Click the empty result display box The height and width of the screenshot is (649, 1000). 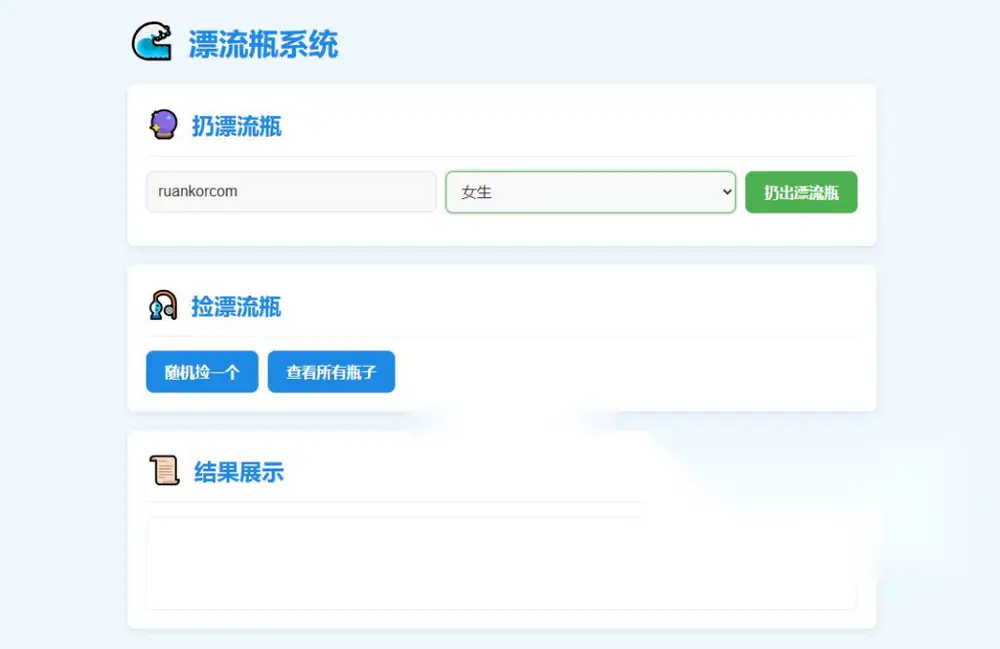pyautogui.click(x=501, y=564)
